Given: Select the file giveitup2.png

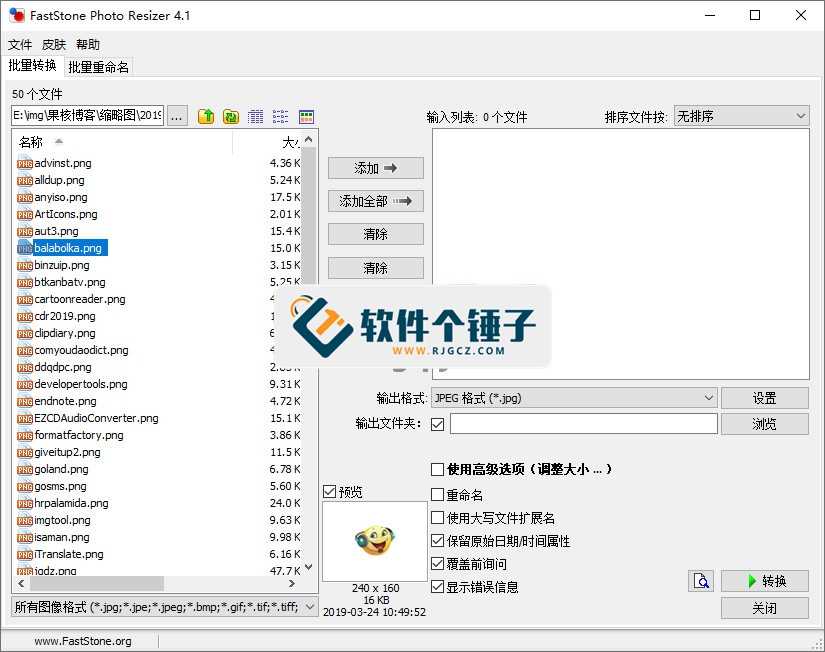Looking at the screenshot, I should click(x=67, y=453).
